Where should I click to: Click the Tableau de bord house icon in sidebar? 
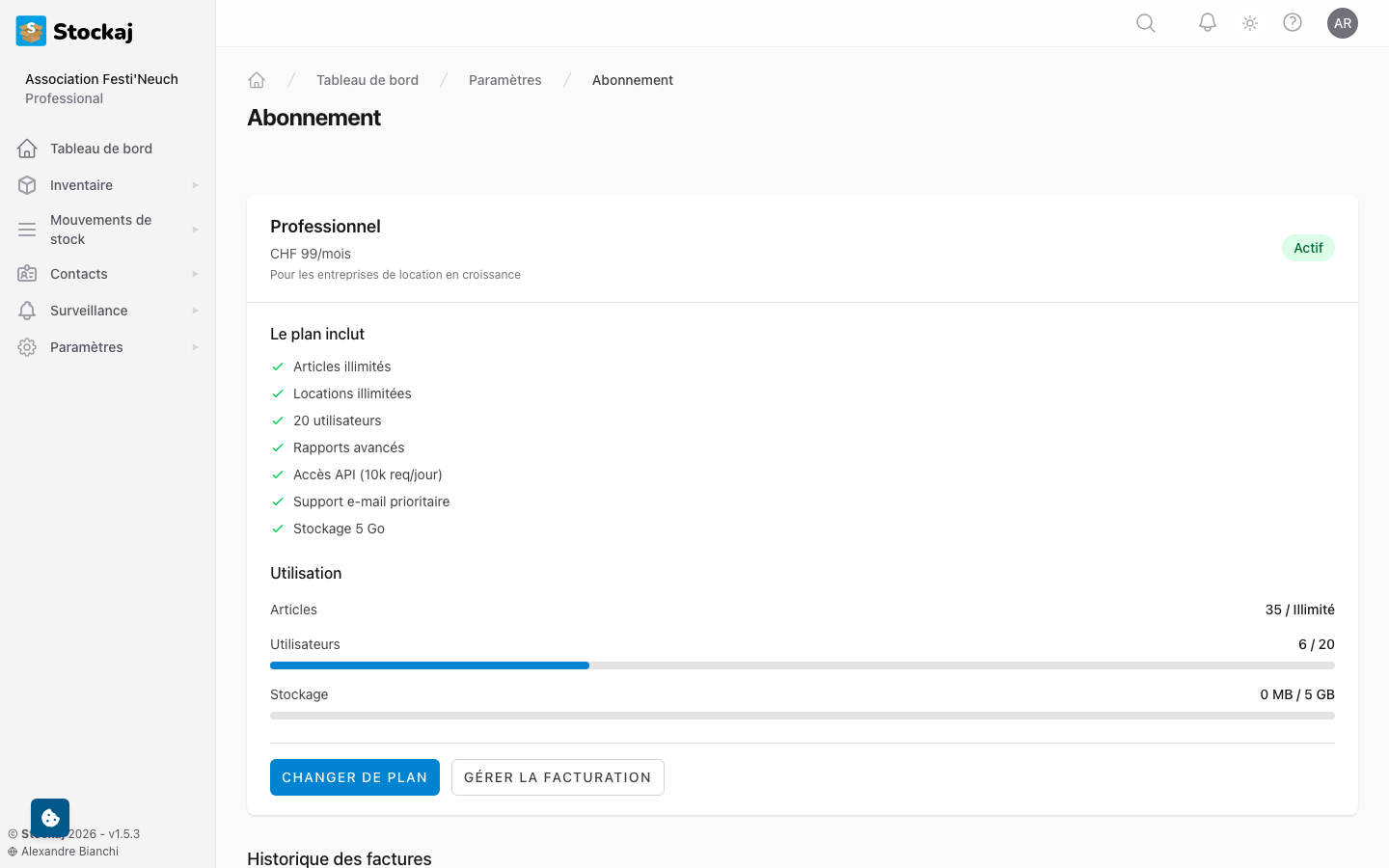tap(27, 149)
